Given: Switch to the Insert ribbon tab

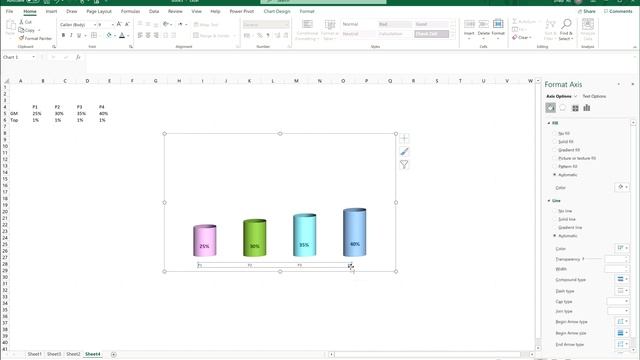Looking at the screenshot, I should [x=51, y=11].
